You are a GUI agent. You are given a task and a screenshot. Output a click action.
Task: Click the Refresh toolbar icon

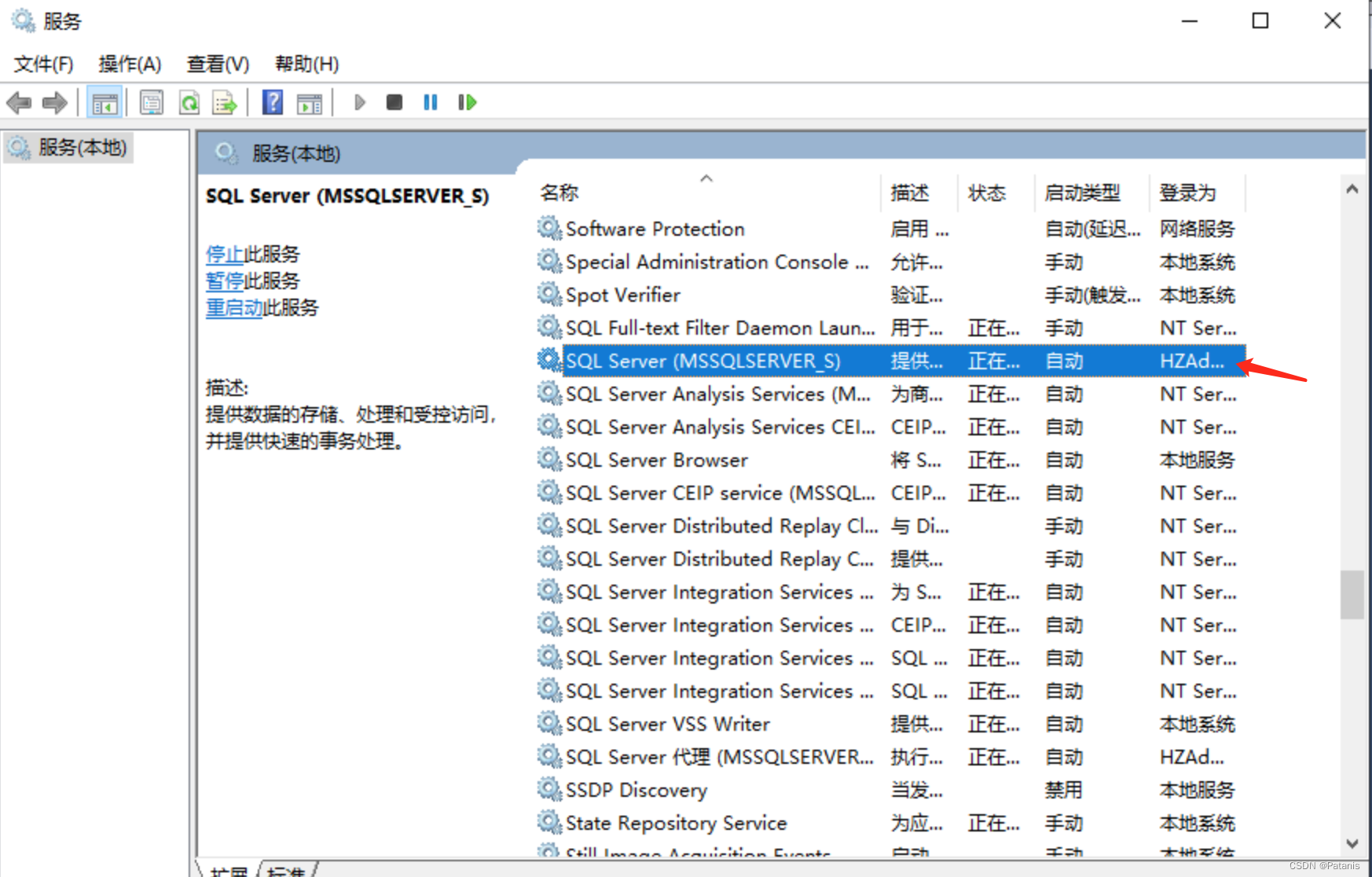click(189, 102)
